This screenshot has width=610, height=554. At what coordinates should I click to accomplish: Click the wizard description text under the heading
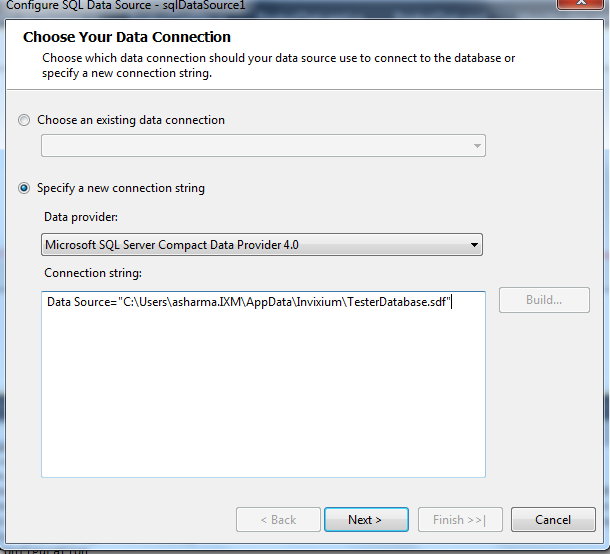[x=278, y=65]
